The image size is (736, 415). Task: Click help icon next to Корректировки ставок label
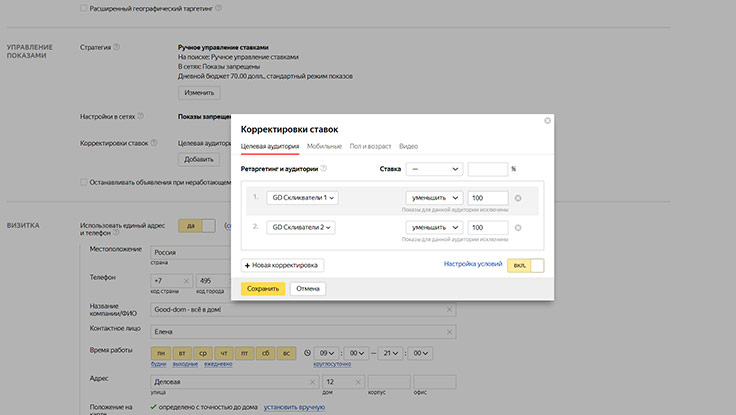[x=153, y=143]
